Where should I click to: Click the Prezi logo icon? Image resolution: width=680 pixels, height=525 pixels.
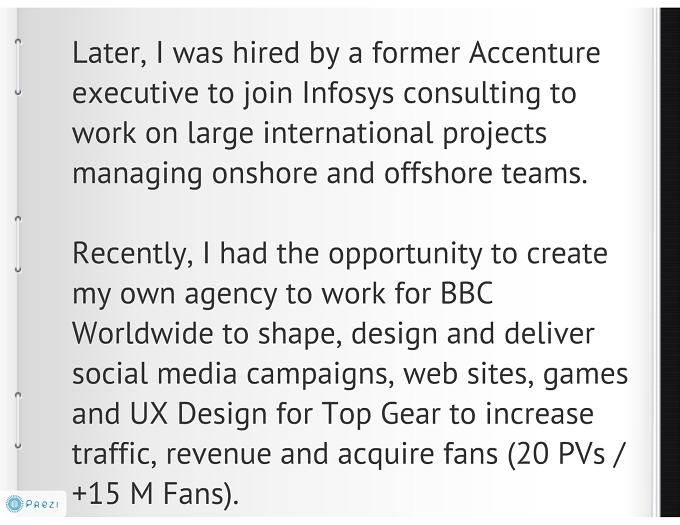pyautogui.click(x=14, y=504)
